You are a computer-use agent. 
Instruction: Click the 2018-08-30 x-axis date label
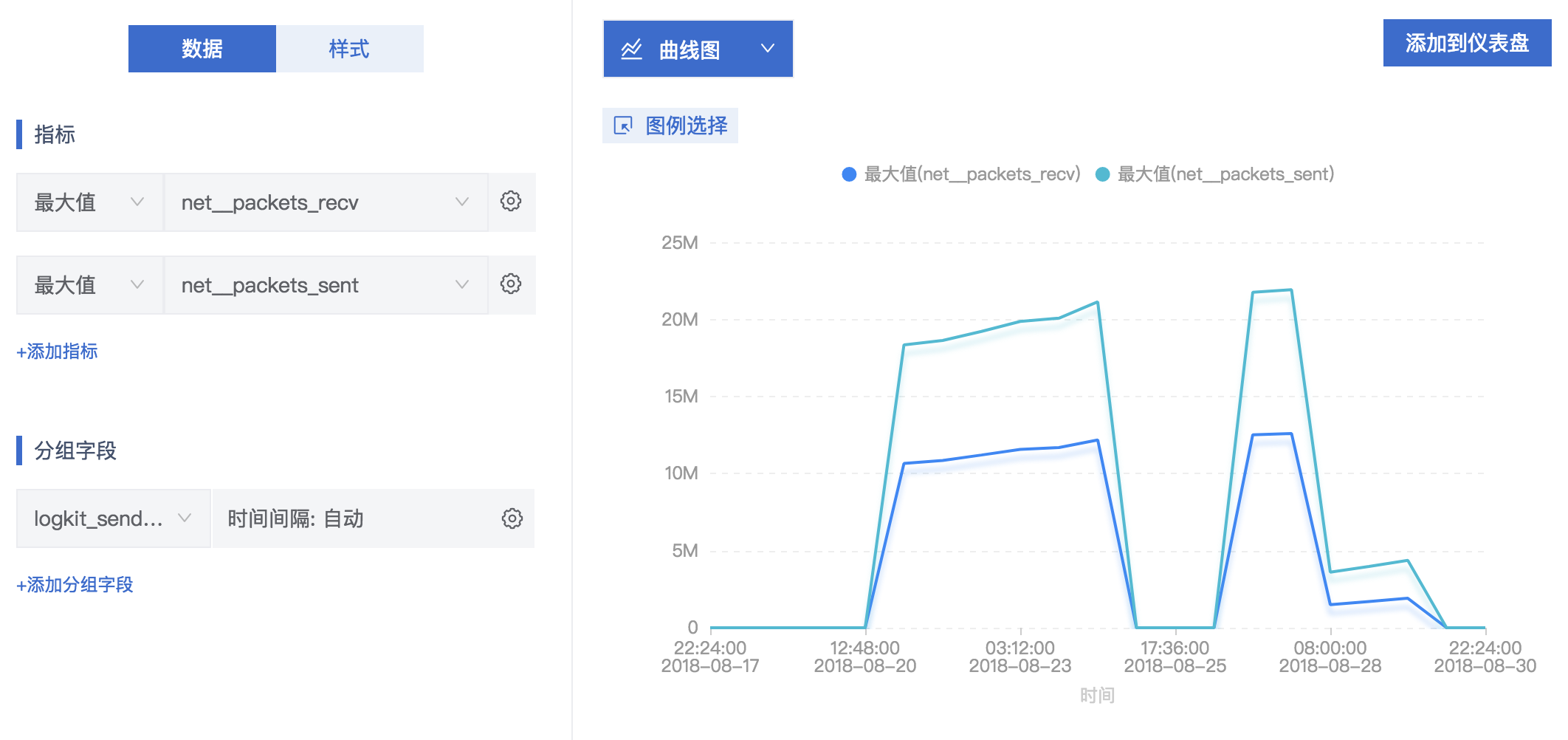[x=1485, y=666]
